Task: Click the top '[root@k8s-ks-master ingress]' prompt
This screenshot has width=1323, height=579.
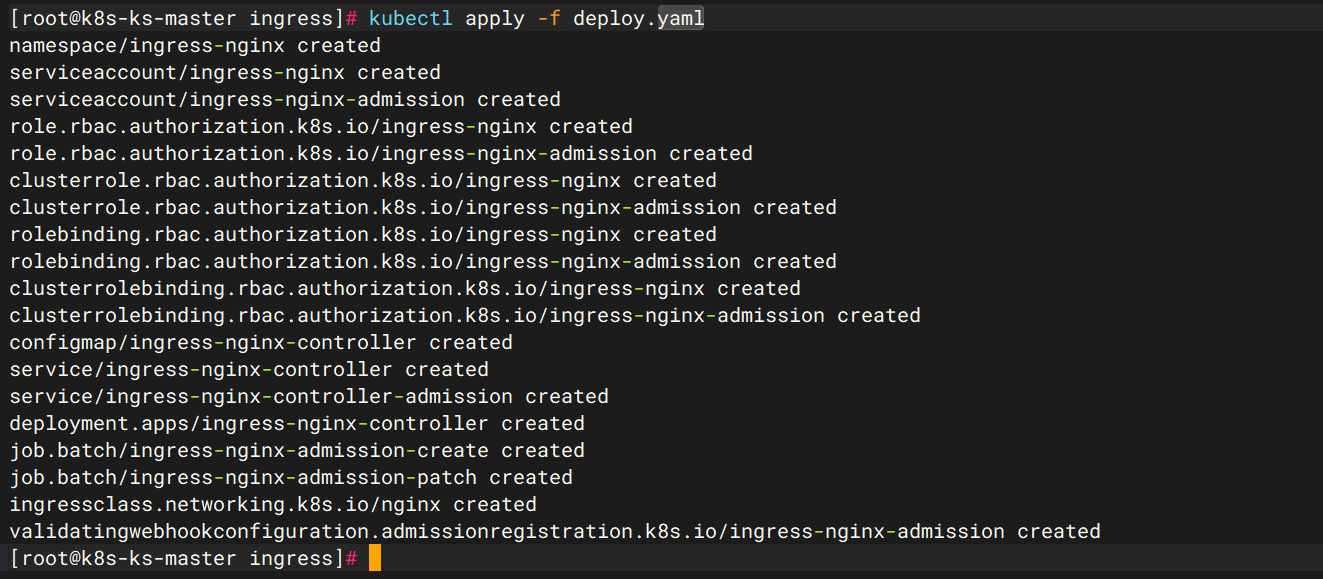Action: click(x=178, y=19)
